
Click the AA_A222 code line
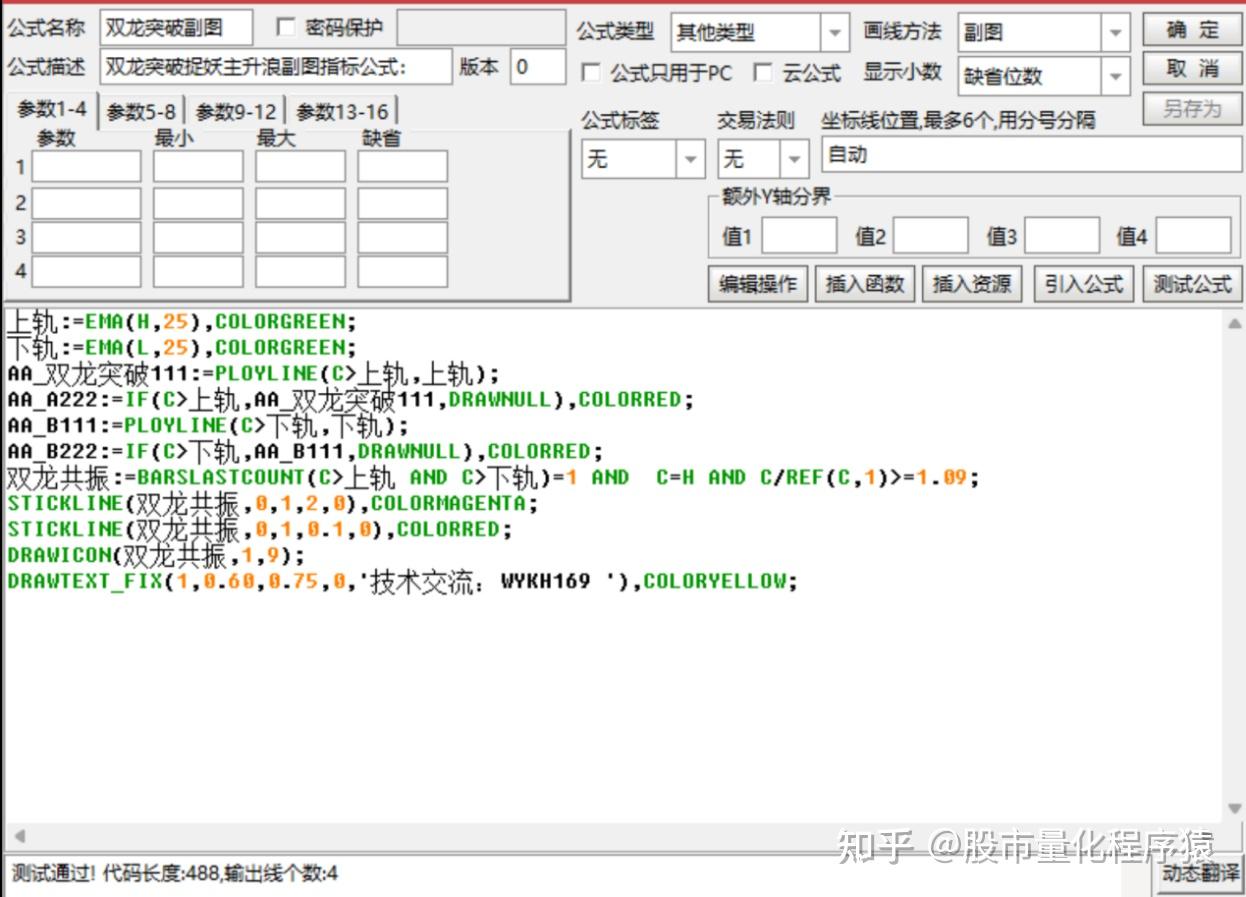pyautogui.click(x=350, y=400)
